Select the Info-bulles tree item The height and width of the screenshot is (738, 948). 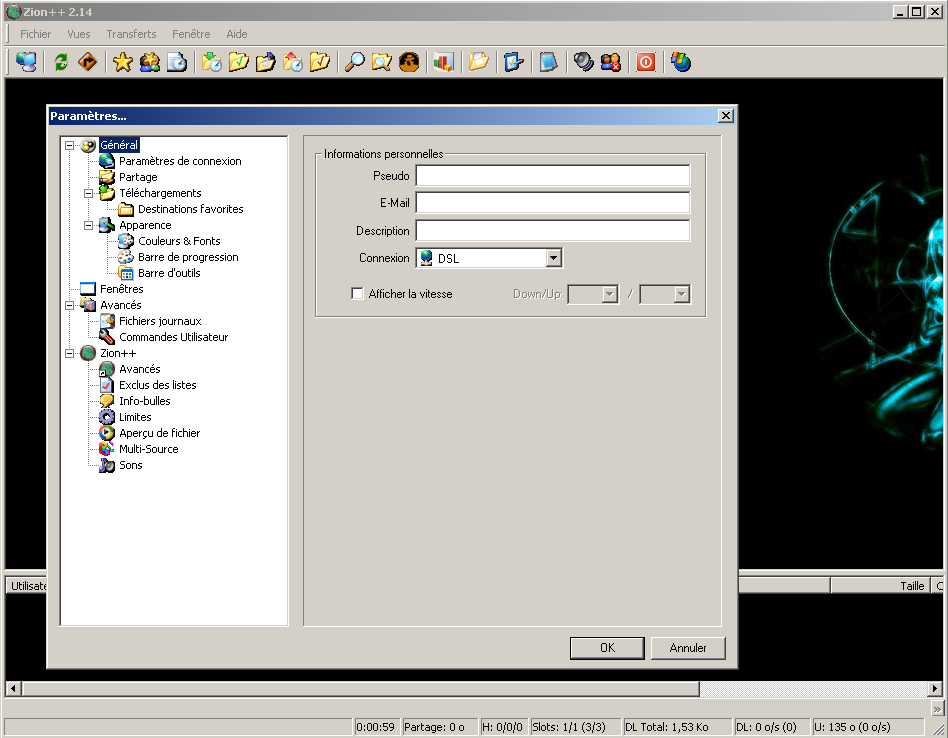point(144,401)
